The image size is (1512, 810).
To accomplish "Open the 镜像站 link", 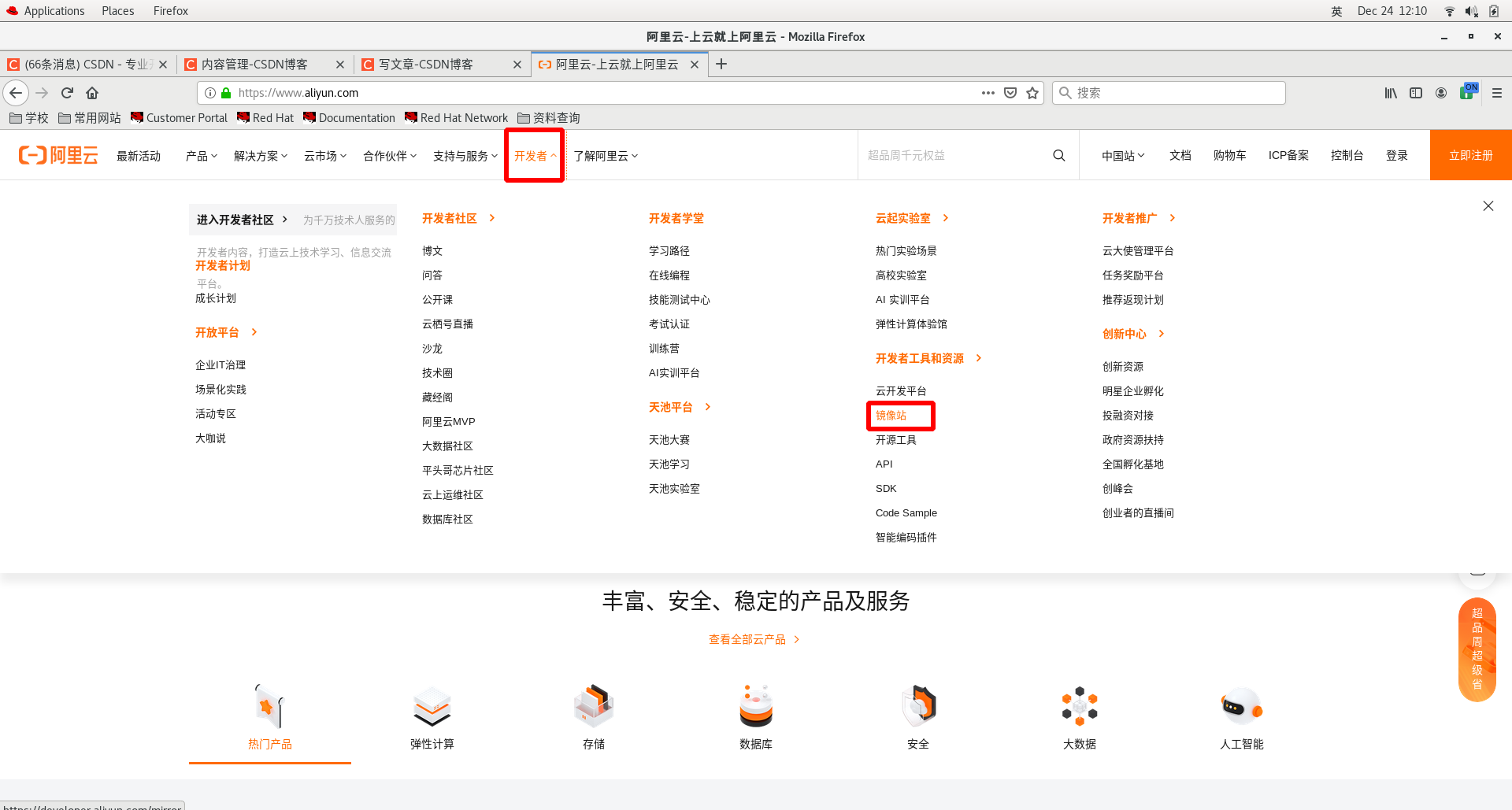I will tap(891, 416).
